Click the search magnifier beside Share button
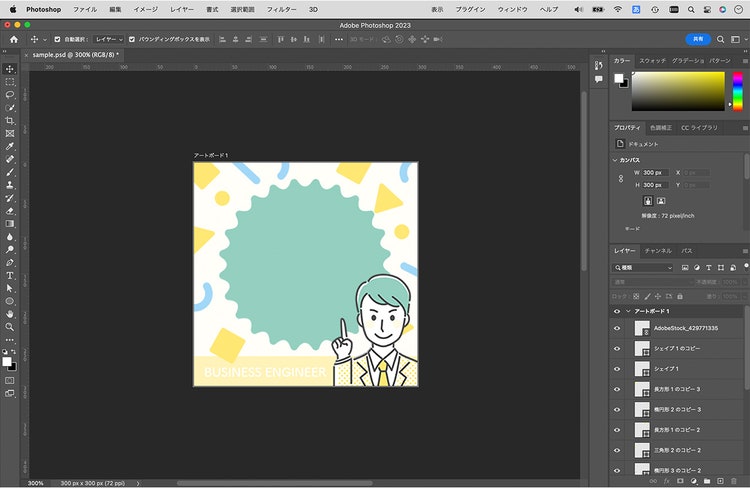750x488 pixels. click(720, 40)
